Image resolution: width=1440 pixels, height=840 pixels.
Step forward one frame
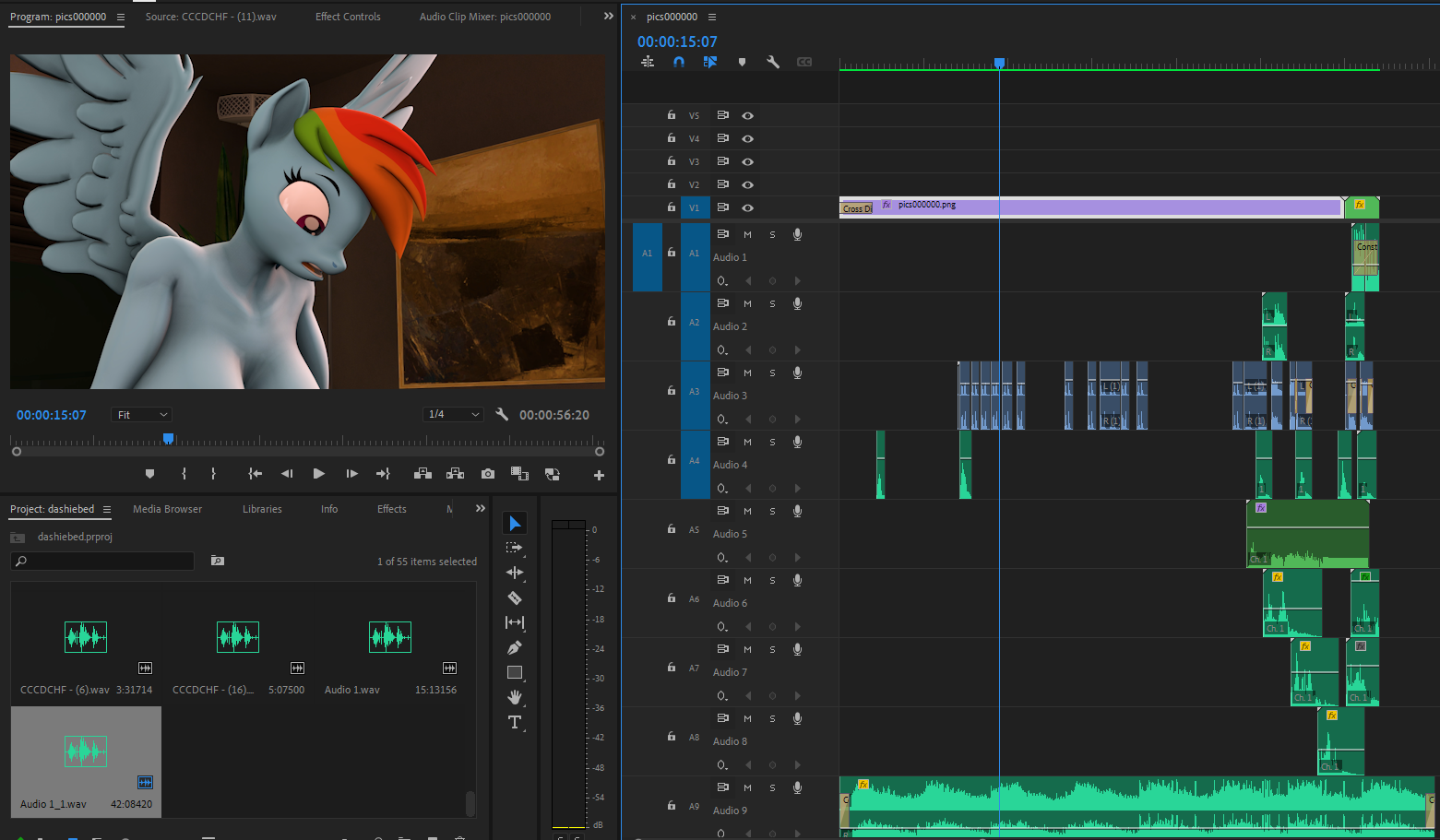pyautogui.click(x=351, y=474)
